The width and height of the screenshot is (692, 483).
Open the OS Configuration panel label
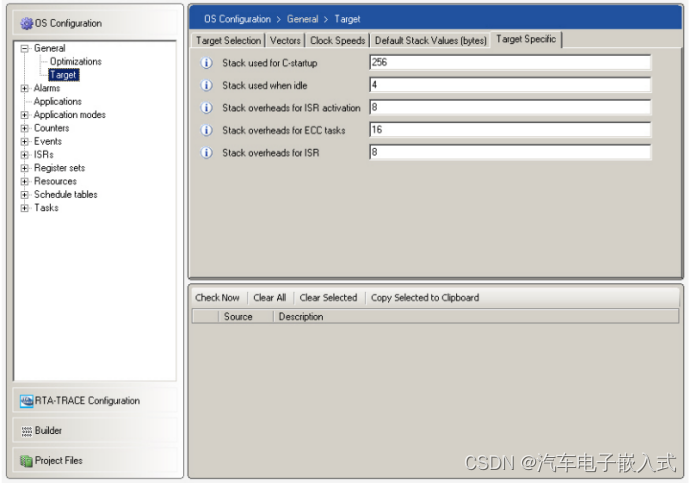(x=68, y=23)
